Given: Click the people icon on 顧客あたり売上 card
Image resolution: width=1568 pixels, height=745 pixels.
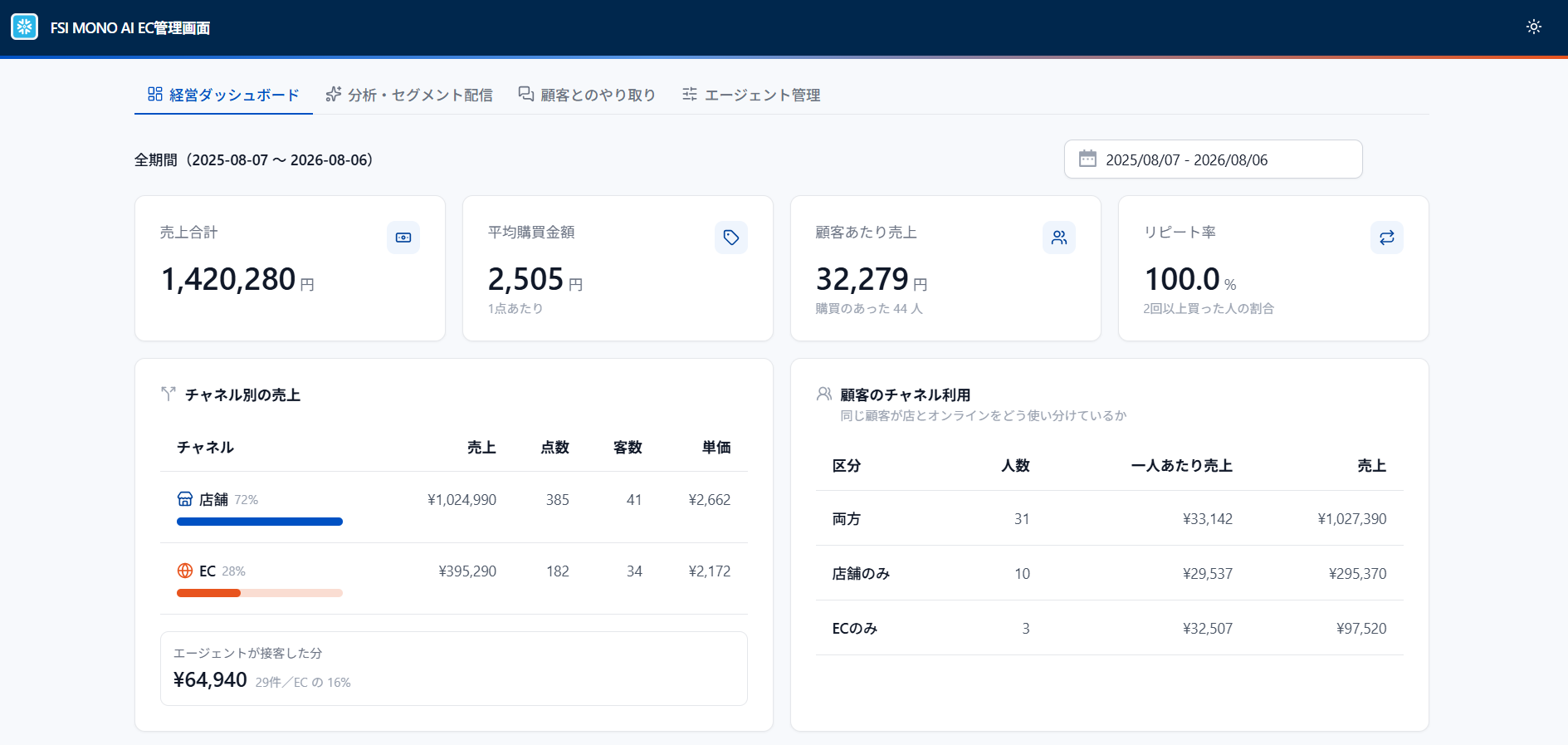Looking at the screenshot, I should pyautogui.click(x=1059, y=238).
